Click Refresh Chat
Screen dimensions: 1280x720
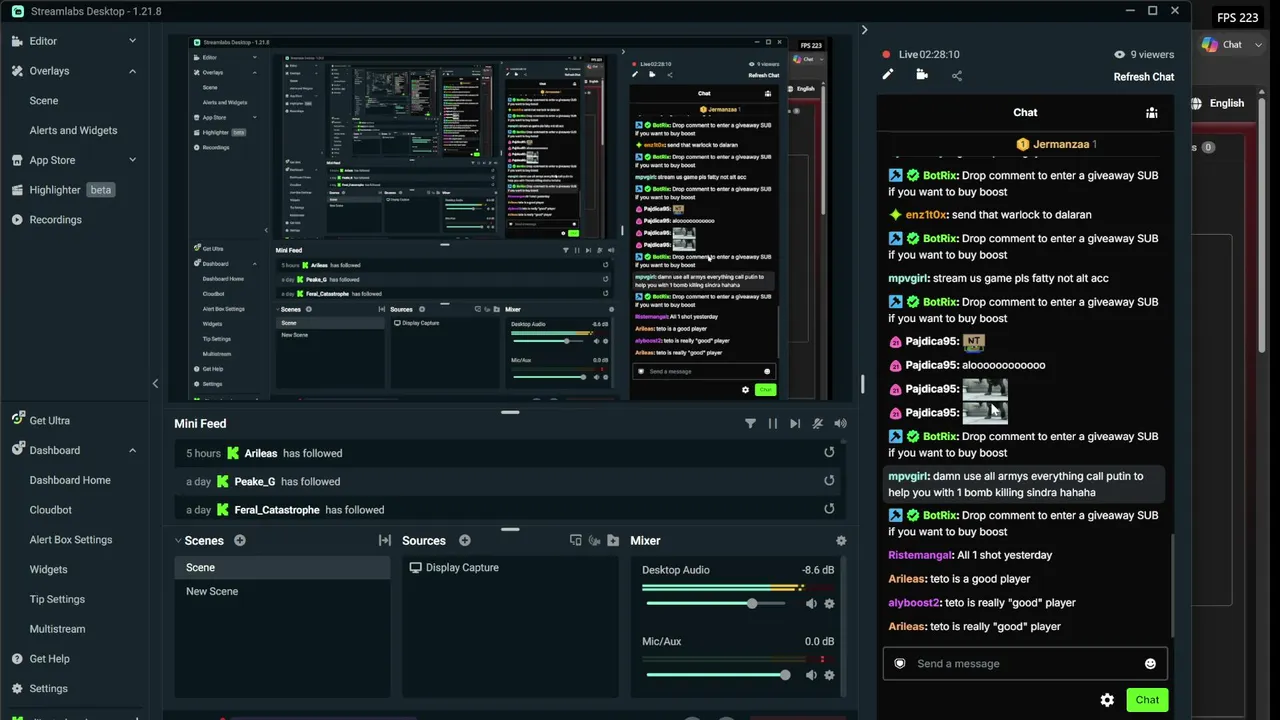coord(1144,77)
